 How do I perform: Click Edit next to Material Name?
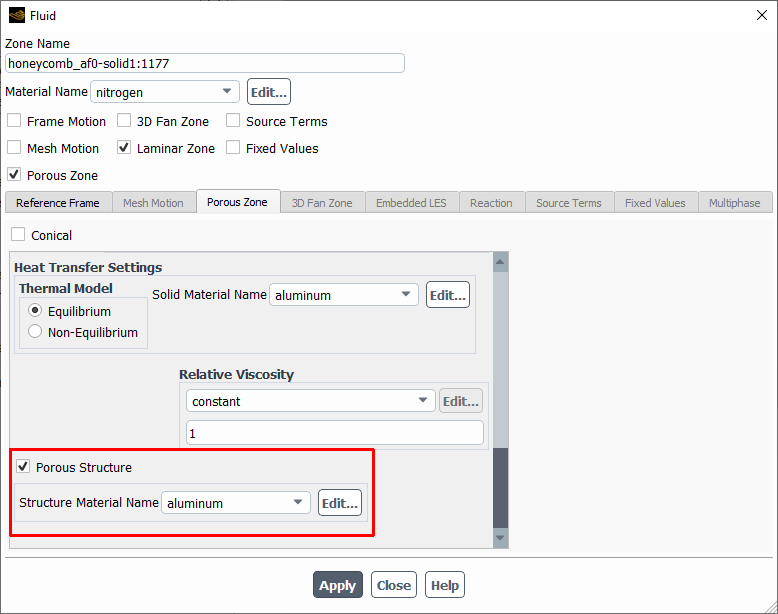[x=268, y=92]
